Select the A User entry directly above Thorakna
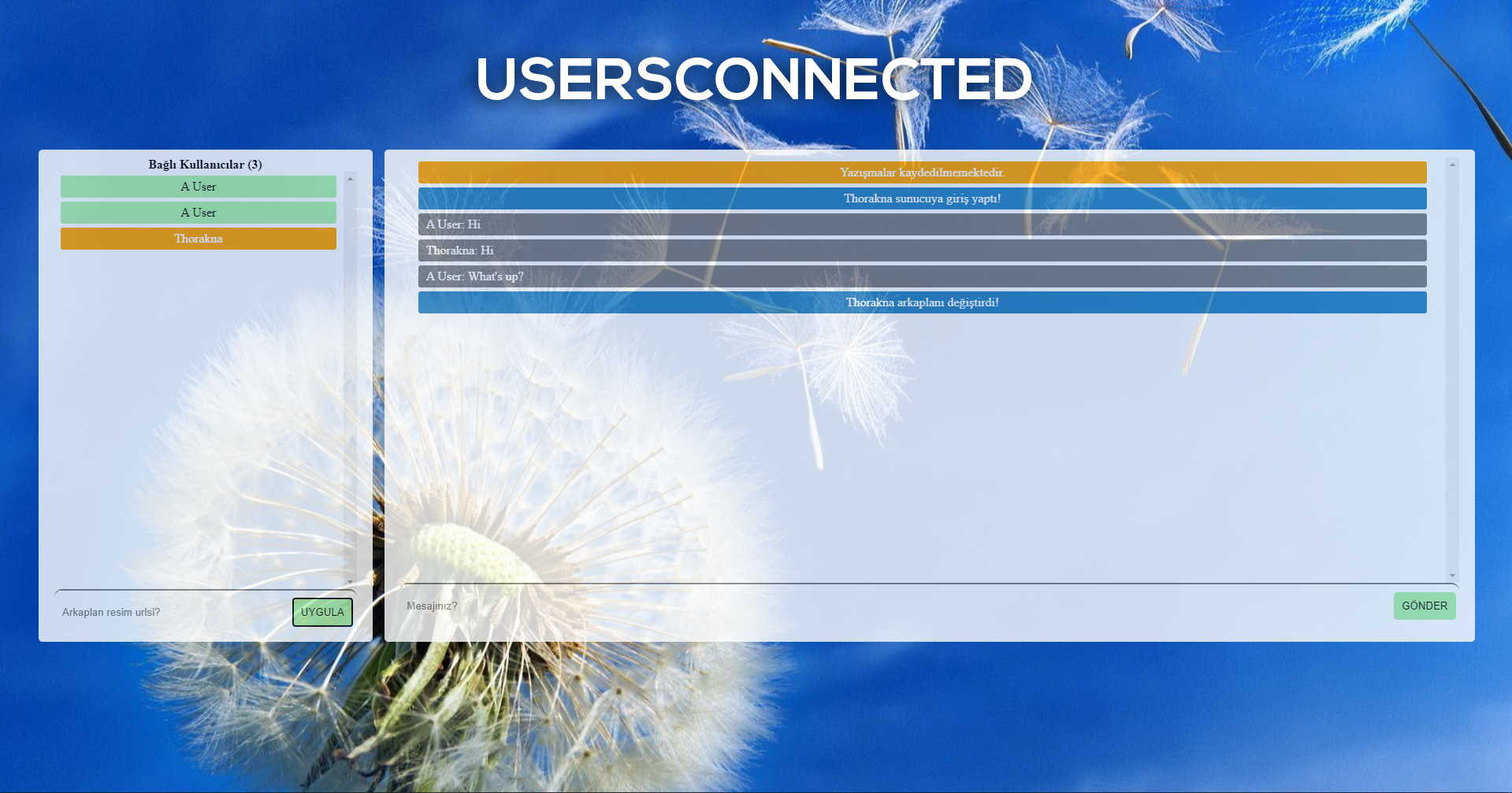Viewport: 1512px width, 793px height. coord(198,213)
